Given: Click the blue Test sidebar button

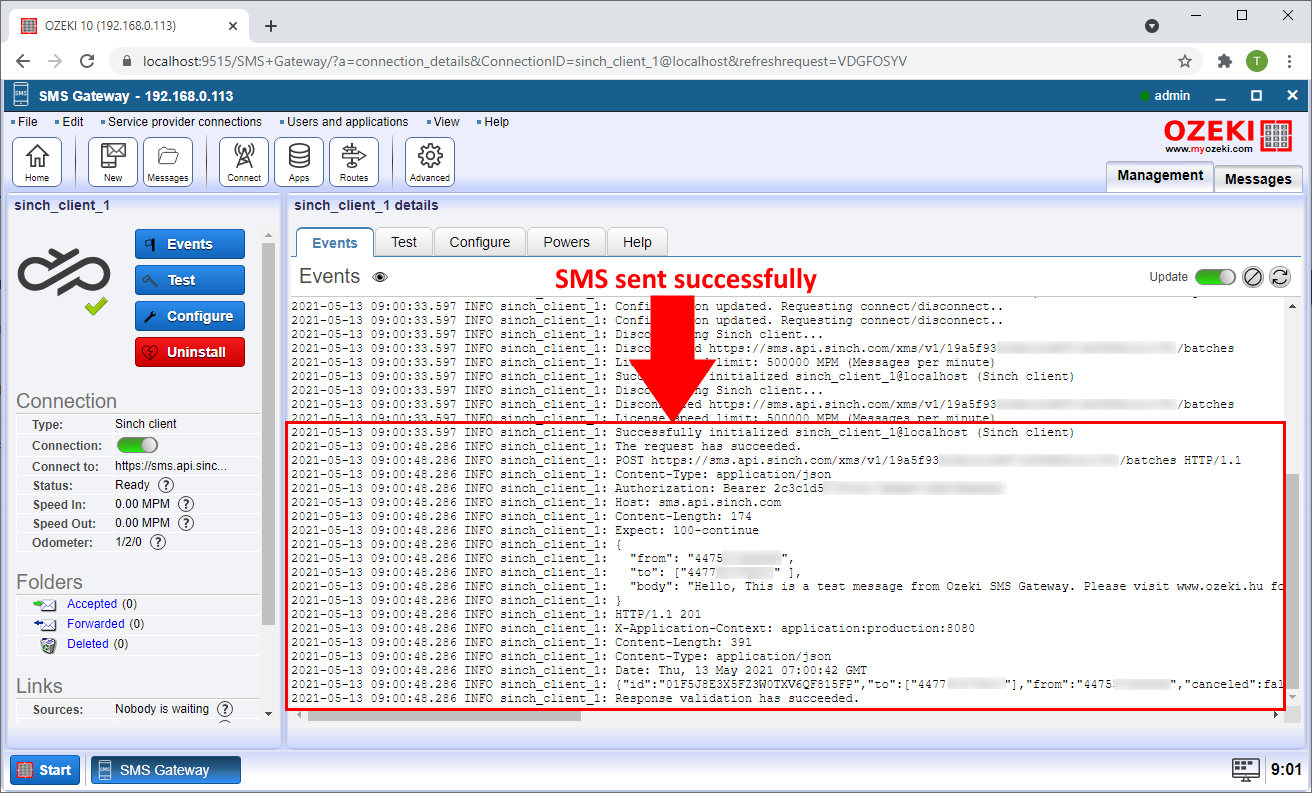Looking at the screenshot, I should point(190,280).
